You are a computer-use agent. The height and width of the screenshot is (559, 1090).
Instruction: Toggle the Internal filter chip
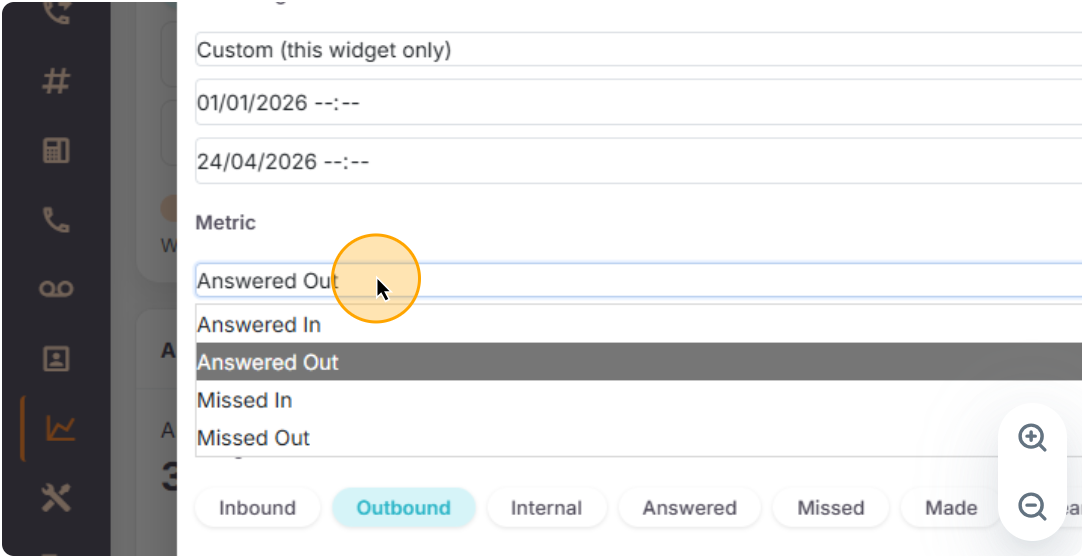(546, 508)
